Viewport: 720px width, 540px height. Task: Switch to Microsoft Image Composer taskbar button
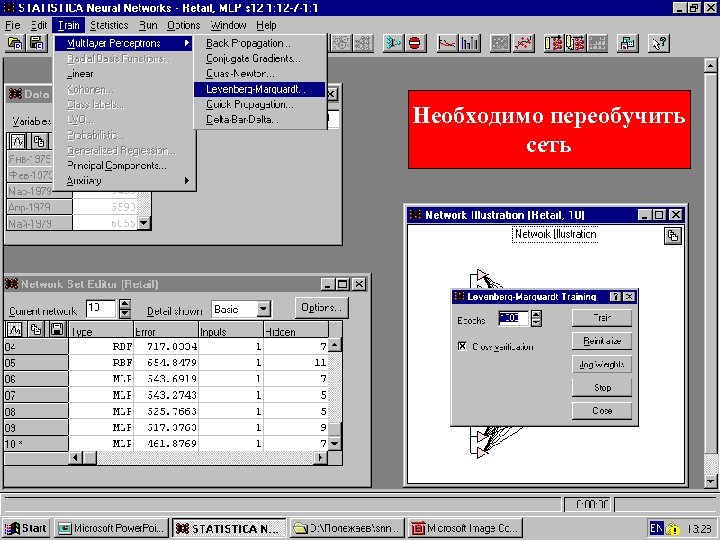click(x=464, y=528)
